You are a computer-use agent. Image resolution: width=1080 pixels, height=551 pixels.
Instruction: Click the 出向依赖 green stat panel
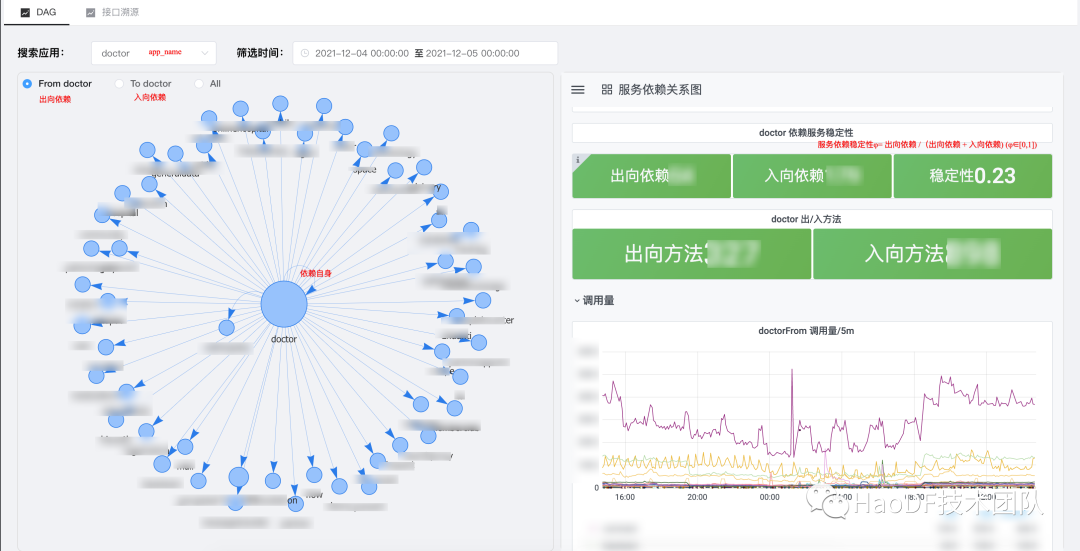click(x=651, y=176)
